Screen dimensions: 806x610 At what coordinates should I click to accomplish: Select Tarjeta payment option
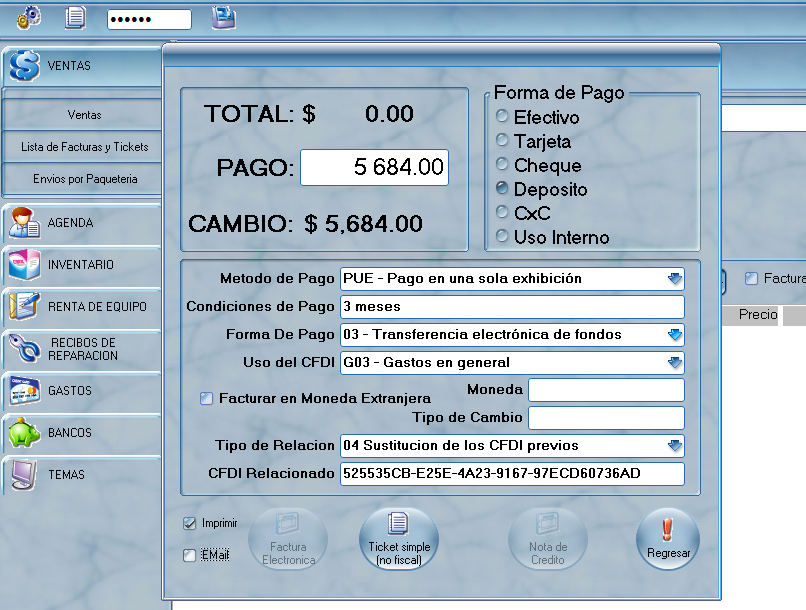[x=502, y=140]
